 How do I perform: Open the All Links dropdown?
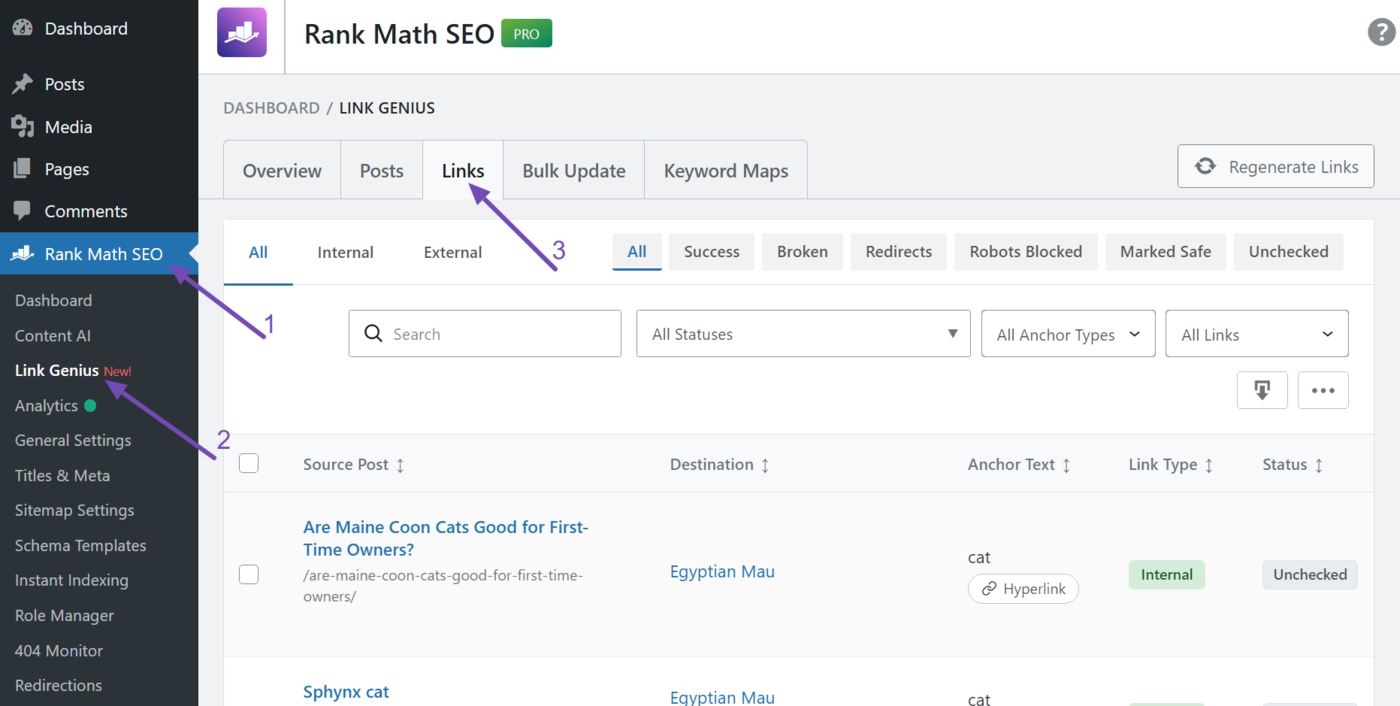1257,333
